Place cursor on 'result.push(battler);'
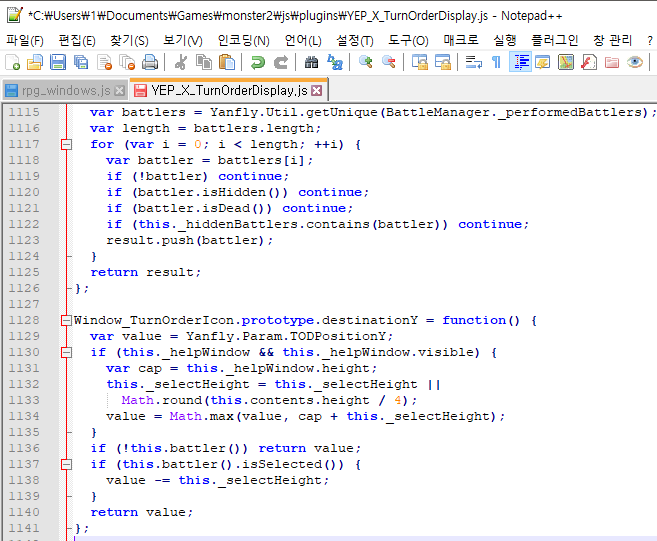Image resolution: width=657 pixels, height=541 pixels. click(189, 241)
